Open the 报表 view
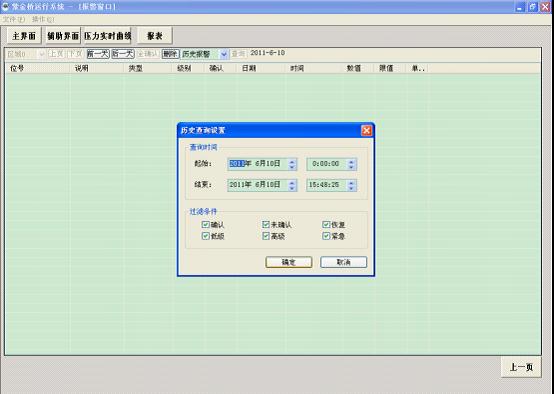This screenshot has width=554, height=394. click(154, 36)
